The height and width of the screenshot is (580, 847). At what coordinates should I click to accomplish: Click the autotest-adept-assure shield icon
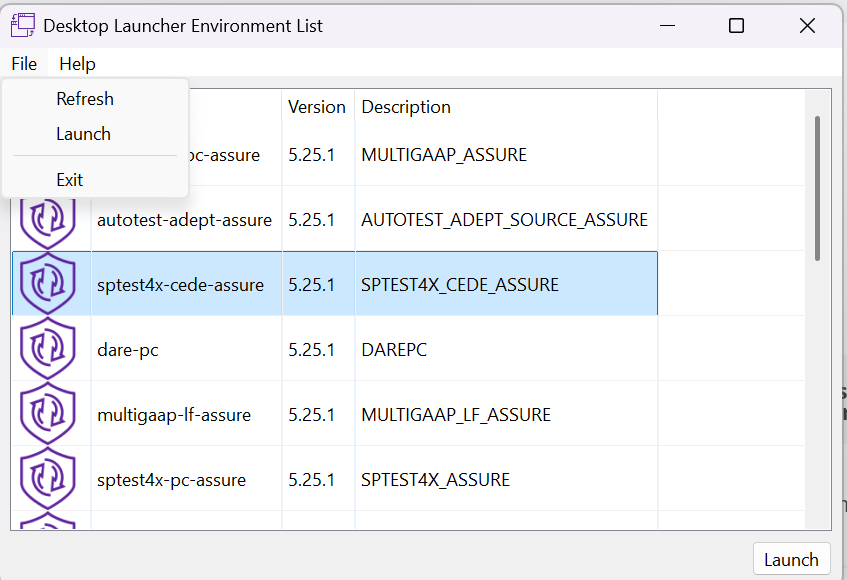tap(48, 219)
